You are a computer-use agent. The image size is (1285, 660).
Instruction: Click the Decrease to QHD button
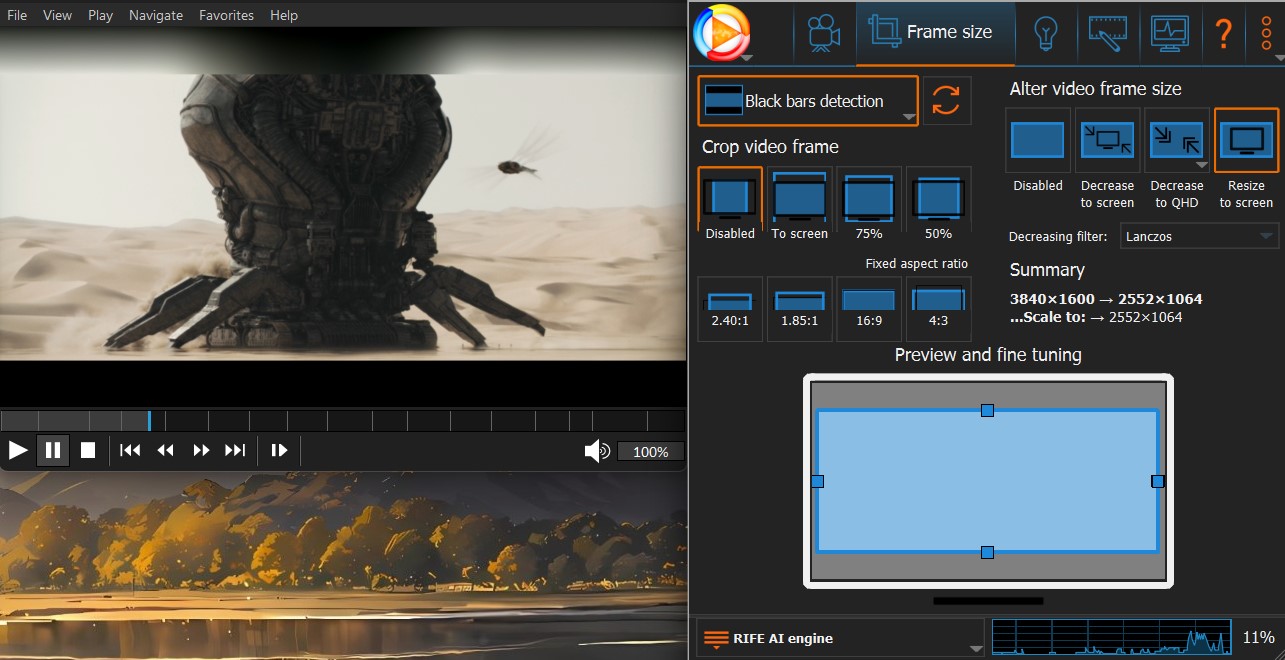pos(1176,159)
